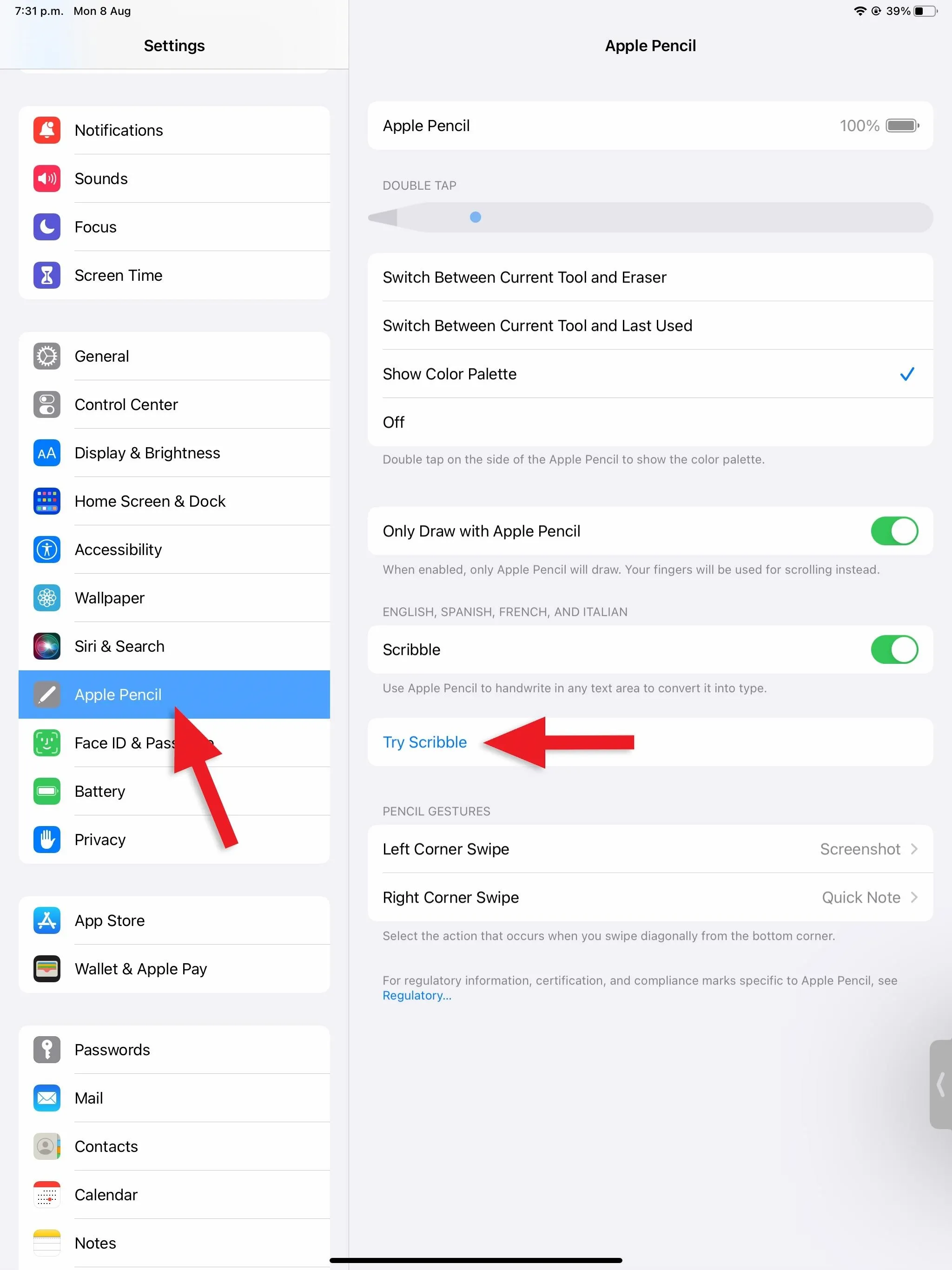Open Regulatory compliance information
The image size is (952, 1270).
417,996
